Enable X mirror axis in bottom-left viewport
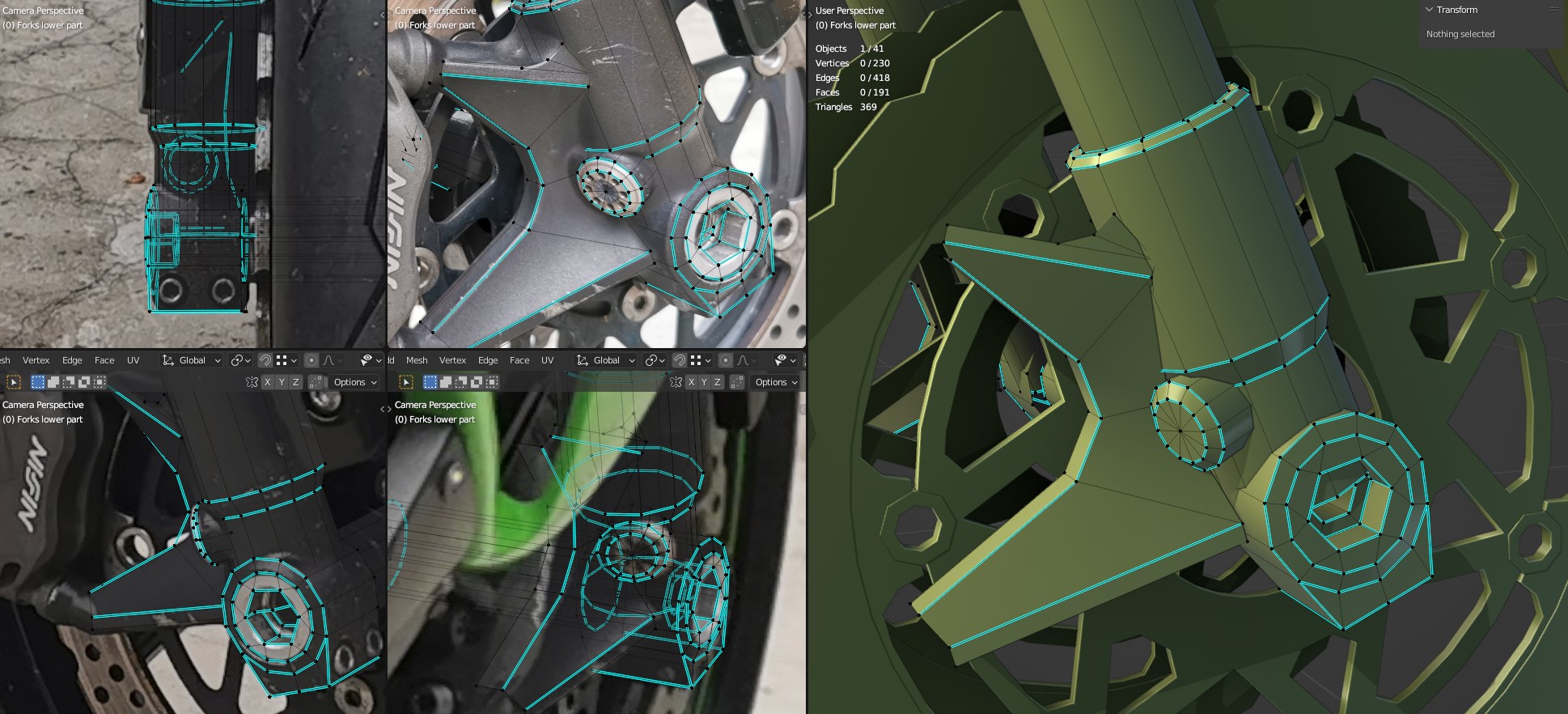Viewport: 1568px width, 714px height. pos(268,382)
